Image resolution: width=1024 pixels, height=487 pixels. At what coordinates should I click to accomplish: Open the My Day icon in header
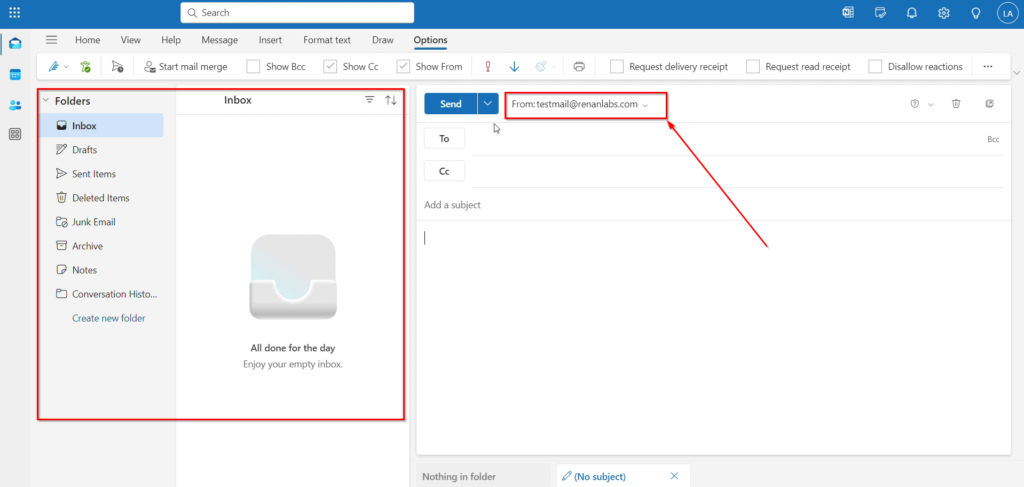click(x=880, y=12)
